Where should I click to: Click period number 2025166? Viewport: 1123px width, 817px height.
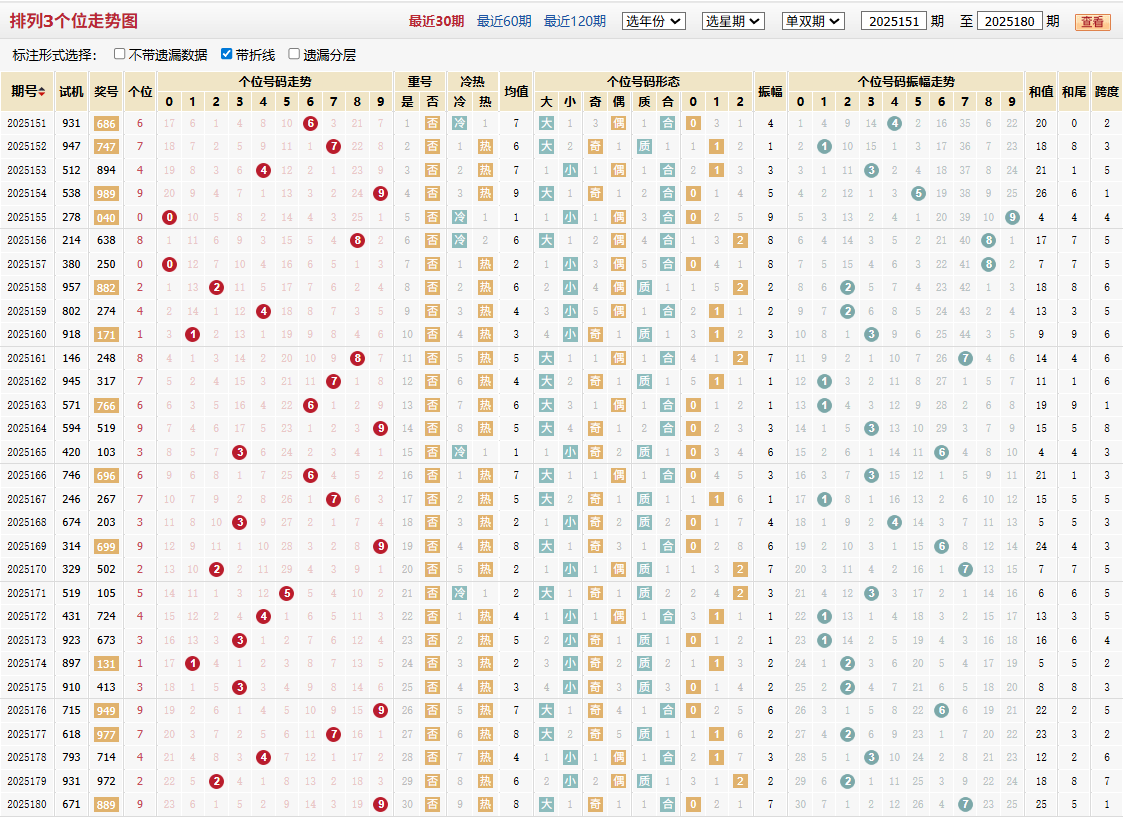click(27, 475)
